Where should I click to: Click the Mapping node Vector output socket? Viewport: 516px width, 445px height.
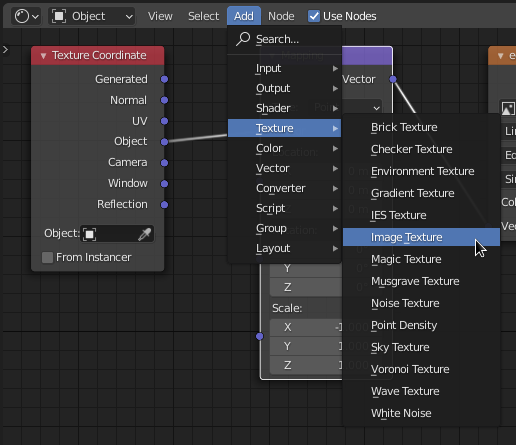click(x=393, y=79)
